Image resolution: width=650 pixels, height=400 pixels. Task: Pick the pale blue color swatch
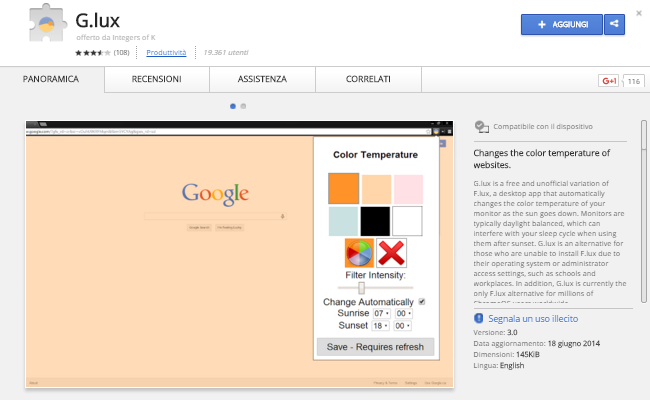coord(343,221)
